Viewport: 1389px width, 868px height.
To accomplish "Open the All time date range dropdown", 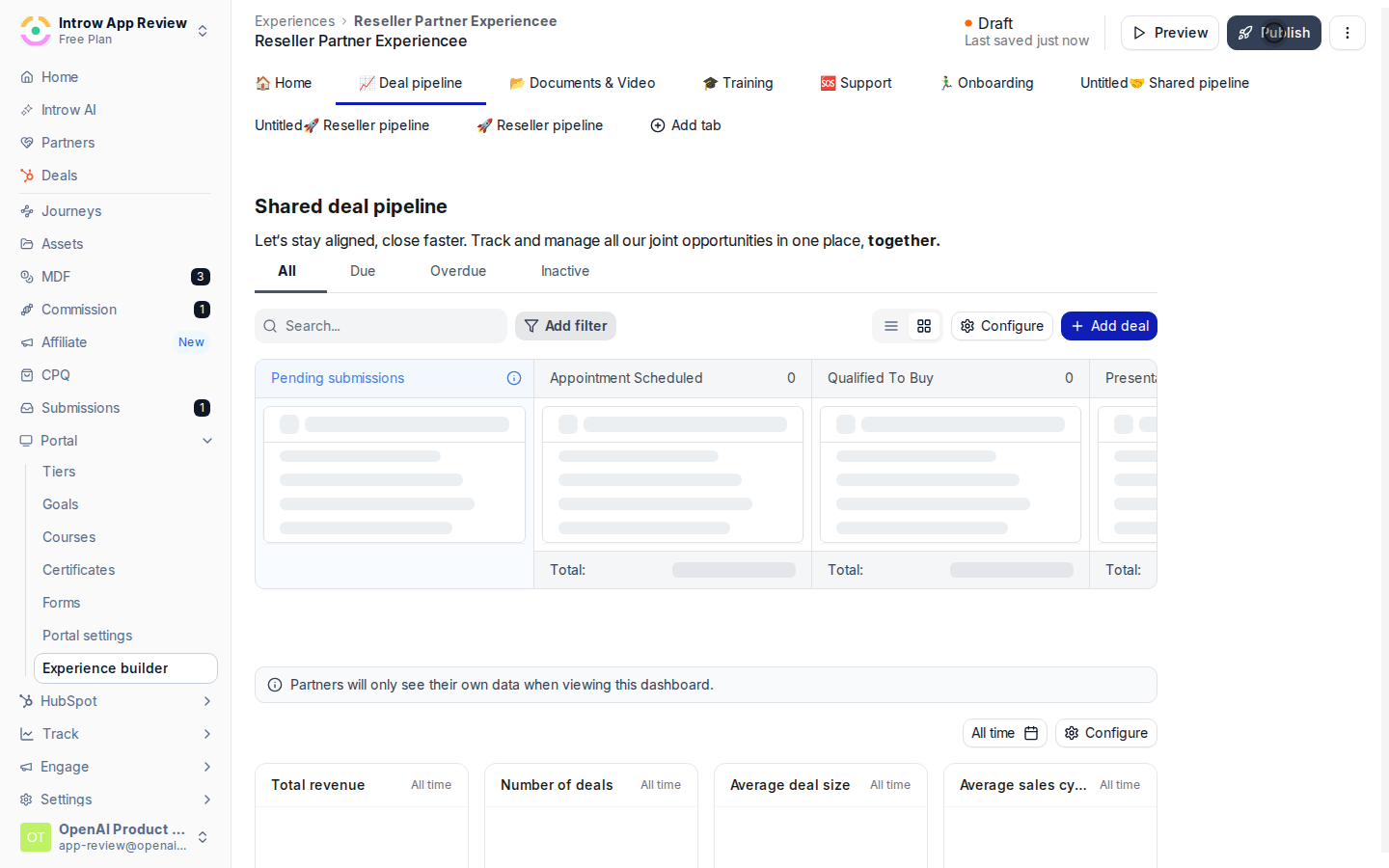I will click(x=1005, y=733).
